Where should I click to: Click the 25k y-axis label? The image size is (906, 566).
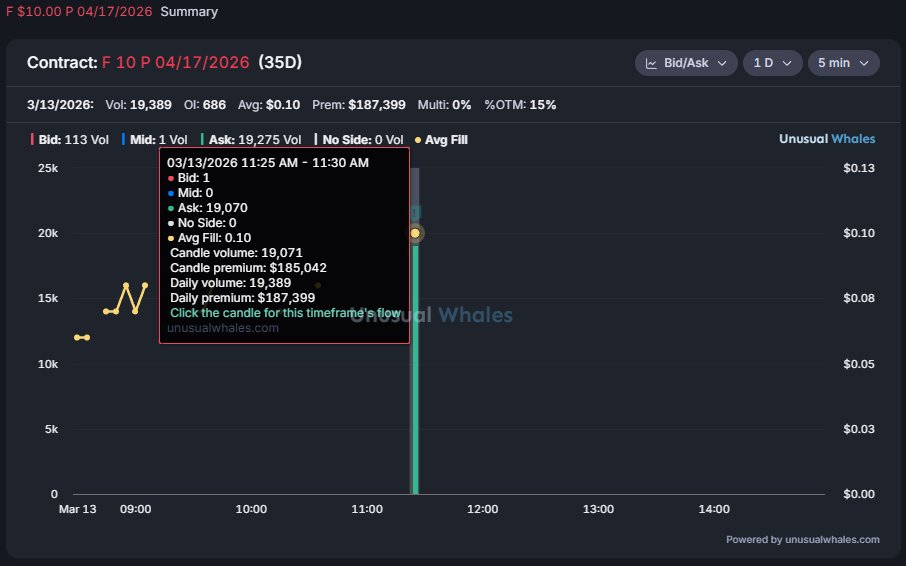click(x=48, y=168)
